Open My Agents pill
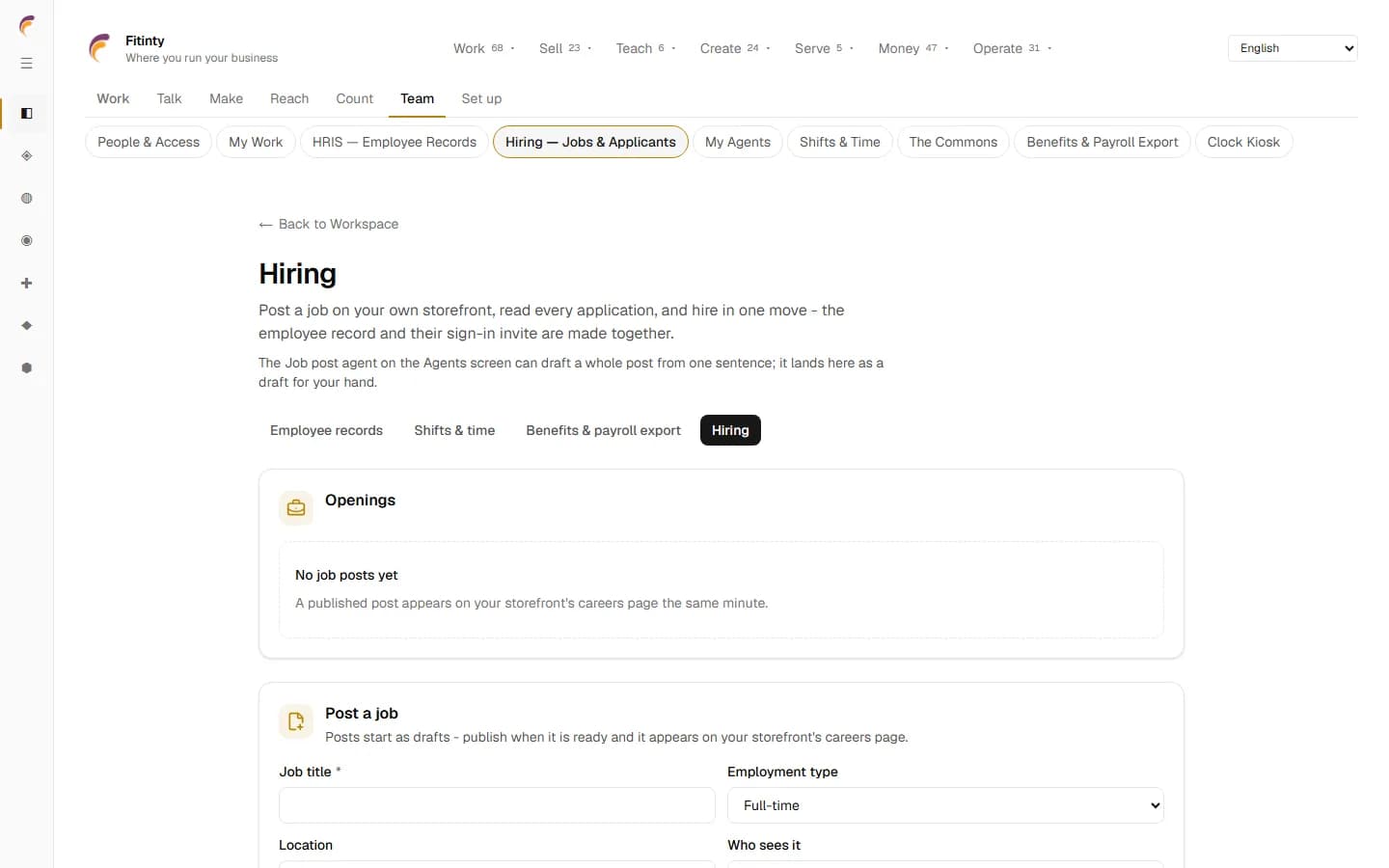 pos(738,142)
